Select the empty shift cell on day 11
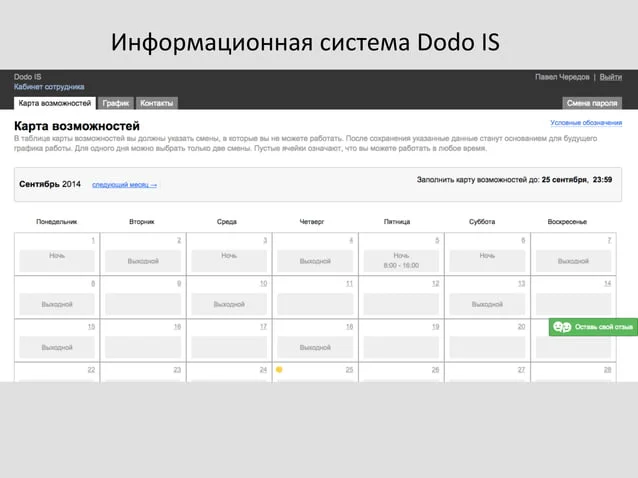The width and height of the screenshot is (638, 478). (315, 304)
